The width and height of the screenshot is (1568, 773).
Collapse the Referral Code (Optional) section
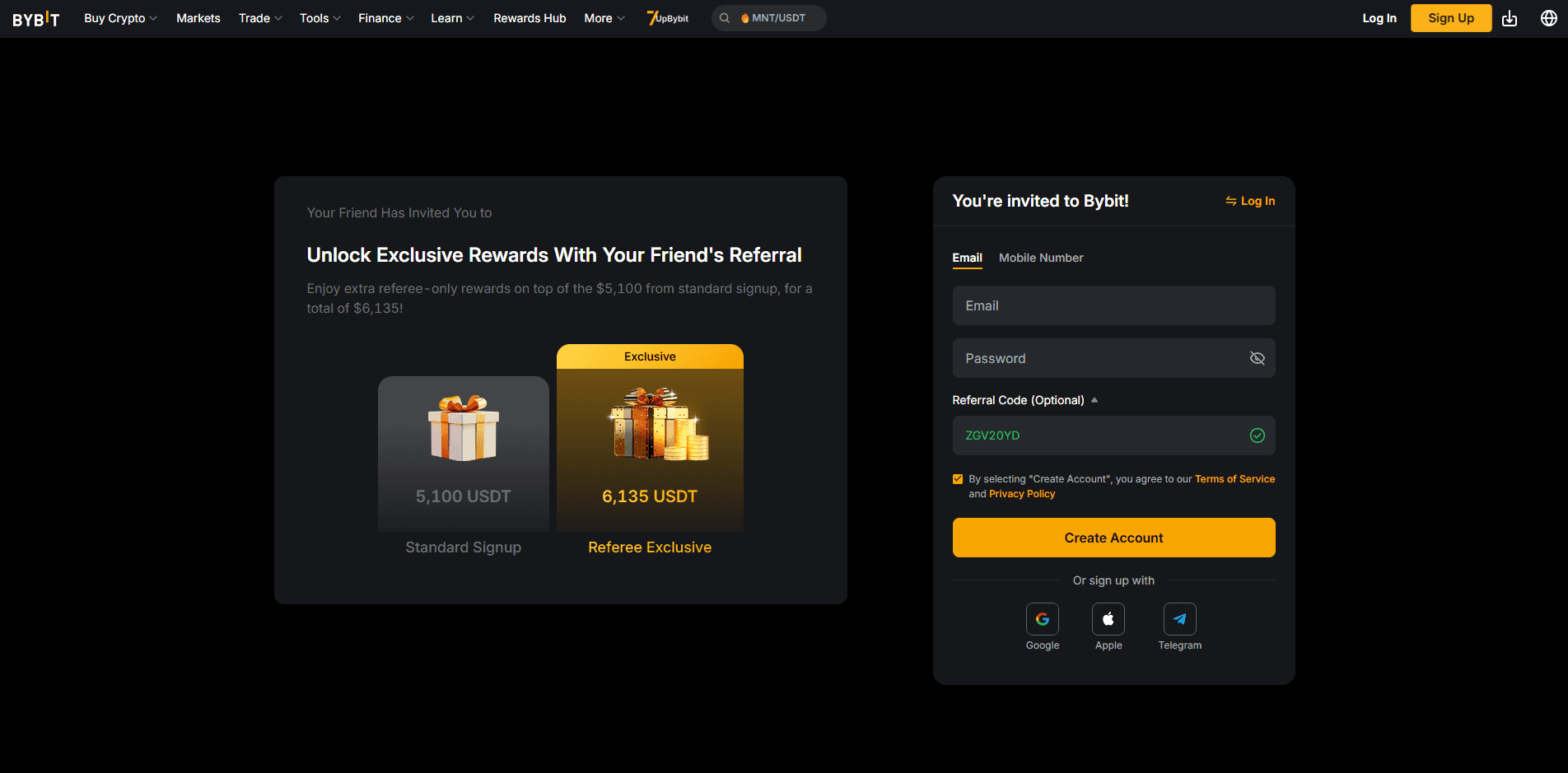tap(1025, 400)
